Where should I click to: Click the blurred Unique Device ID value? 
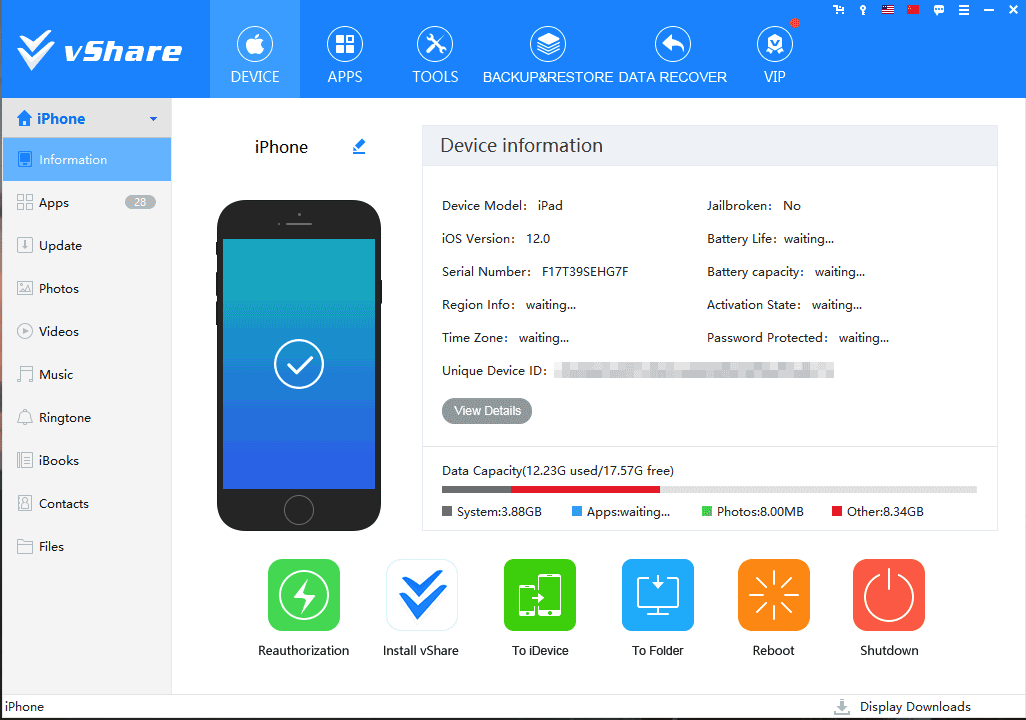[694, 370]
